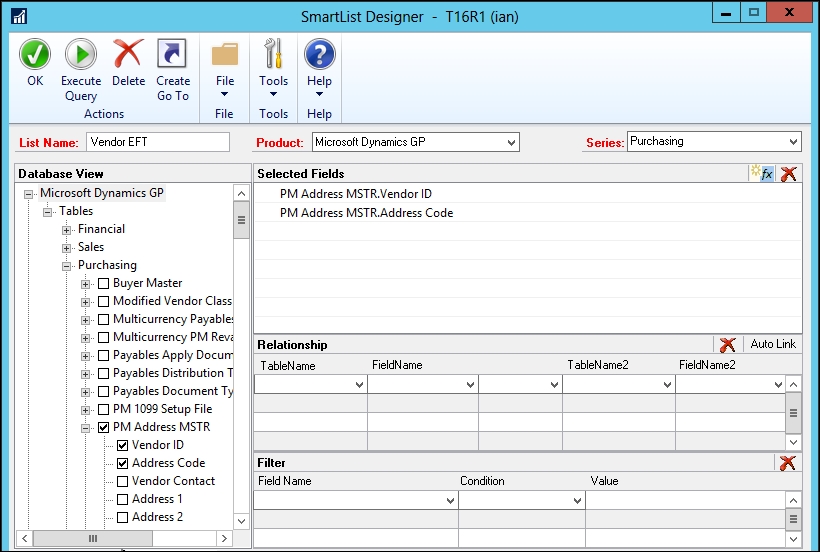Viewport: 820px width, 552px height.
Task: Check the Modified Vendor Class checkbox
Action: [x=104, y=302]
